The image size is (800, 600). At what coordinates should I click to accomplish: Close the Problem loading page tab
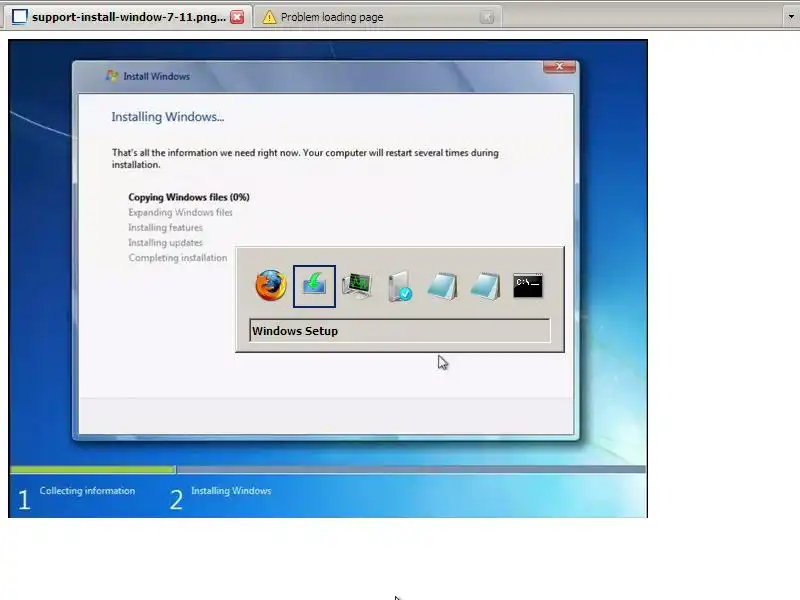pos(487,17)
